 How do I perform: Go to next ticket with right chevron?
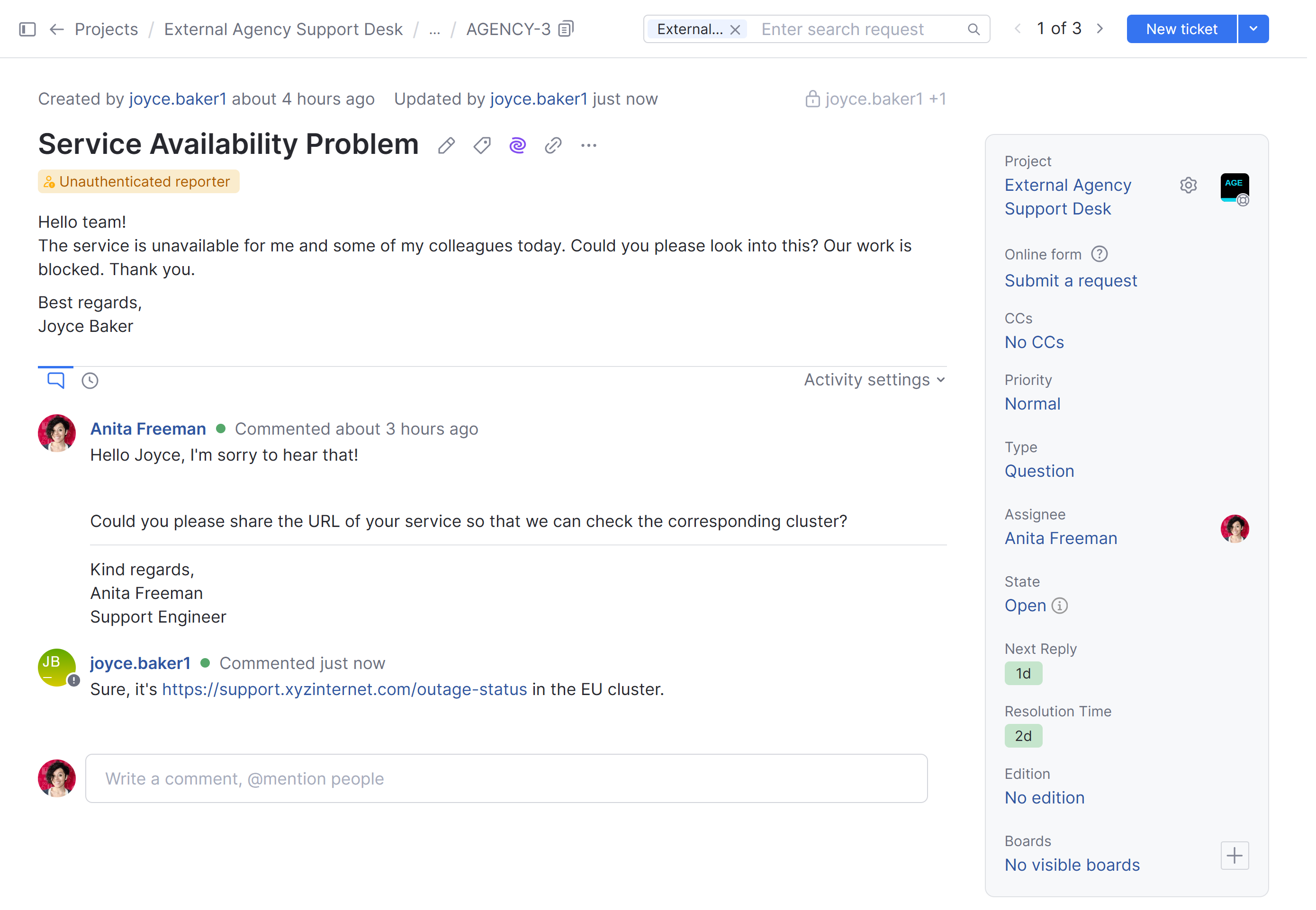(x=1100, y=29)
